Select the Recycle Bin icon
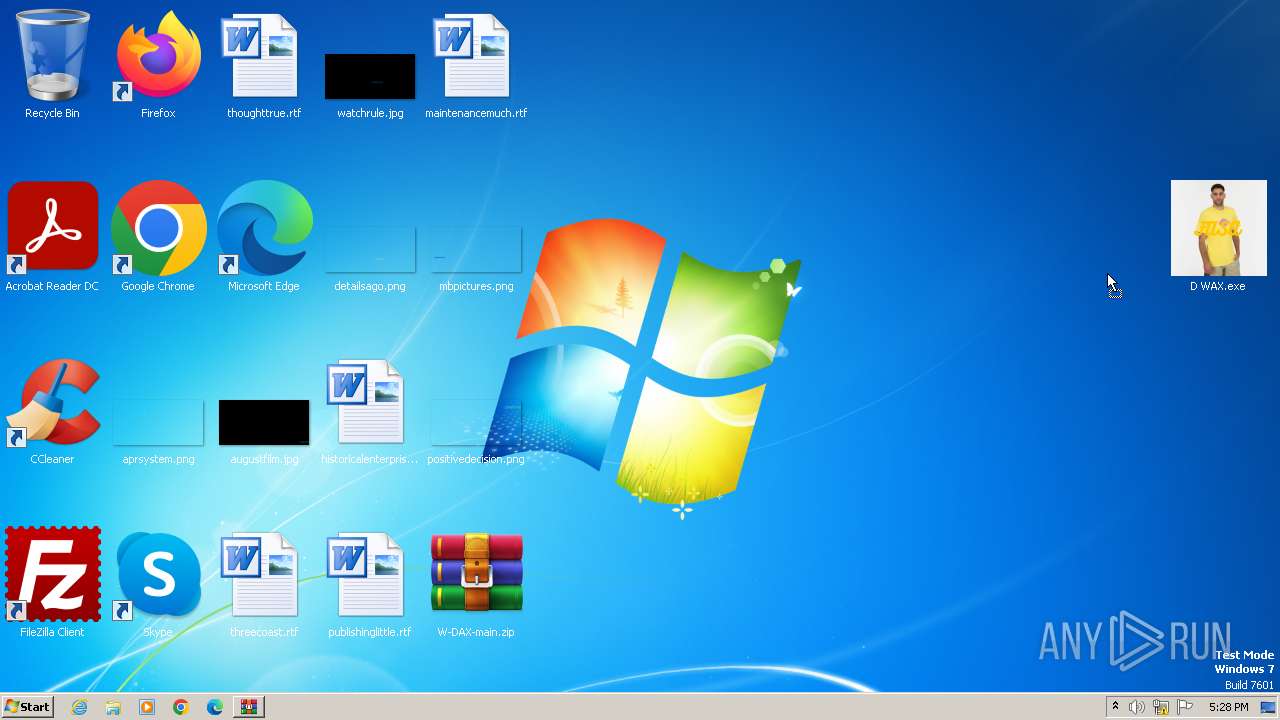This screenshot has width=1280, height=720. pos(52,66)
